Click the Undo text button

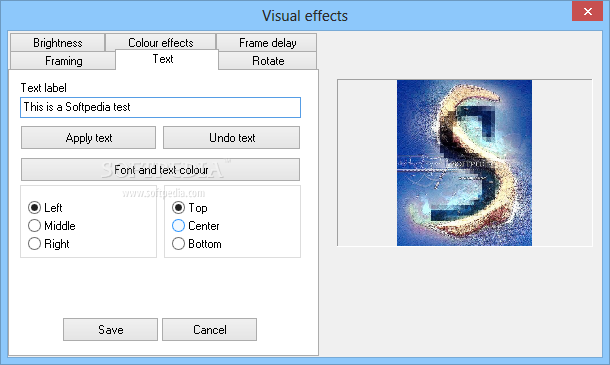pyautogui.click(x=231, y=137)
